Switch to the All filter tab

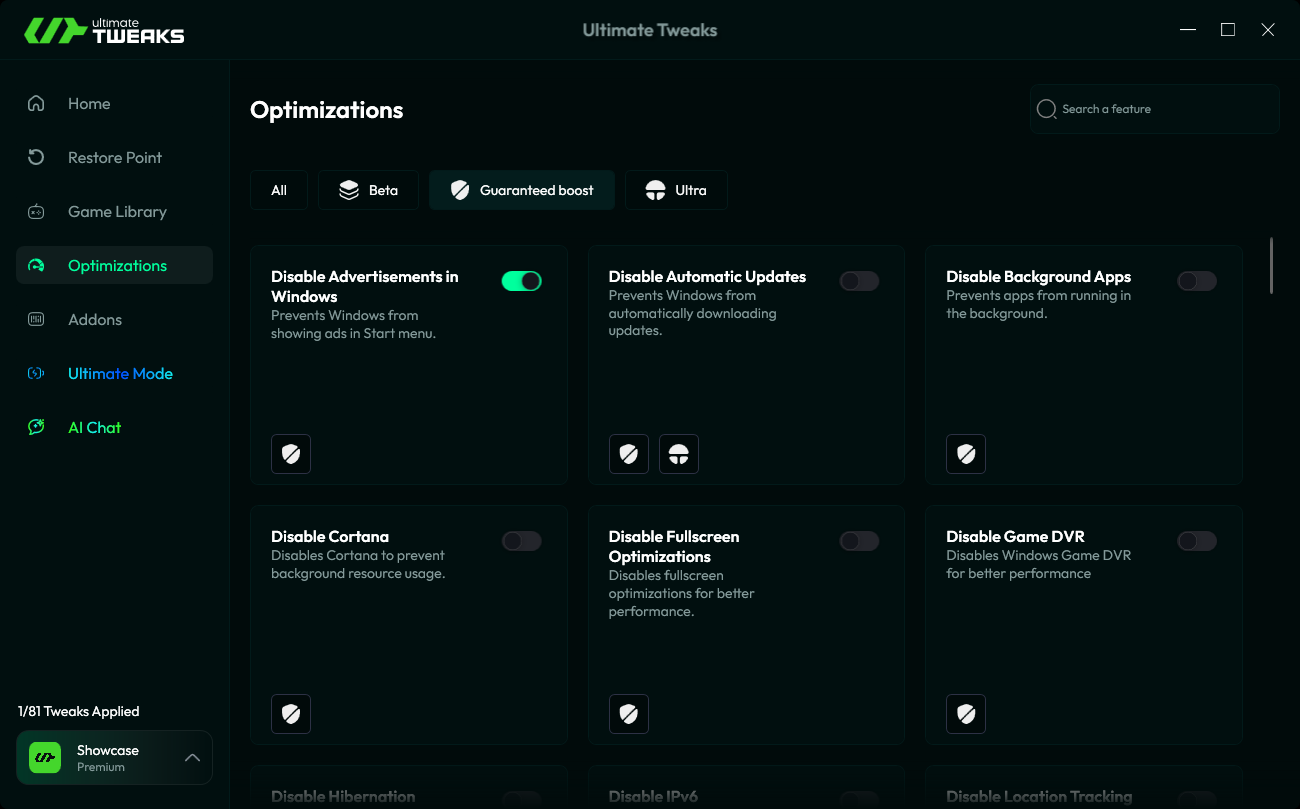coord(279,189)
